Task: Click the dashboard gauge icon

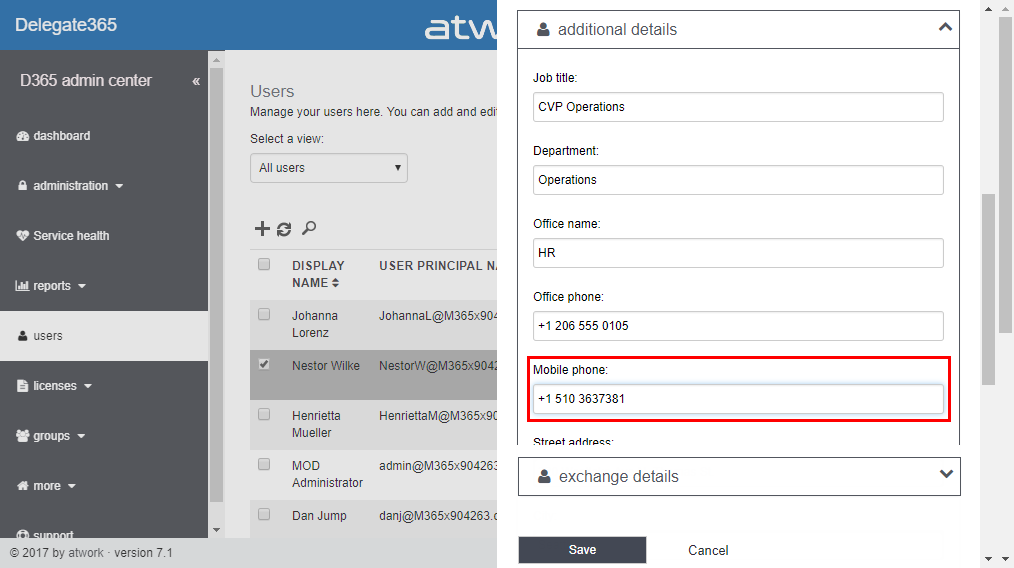Action: click(x=23, y=136)
